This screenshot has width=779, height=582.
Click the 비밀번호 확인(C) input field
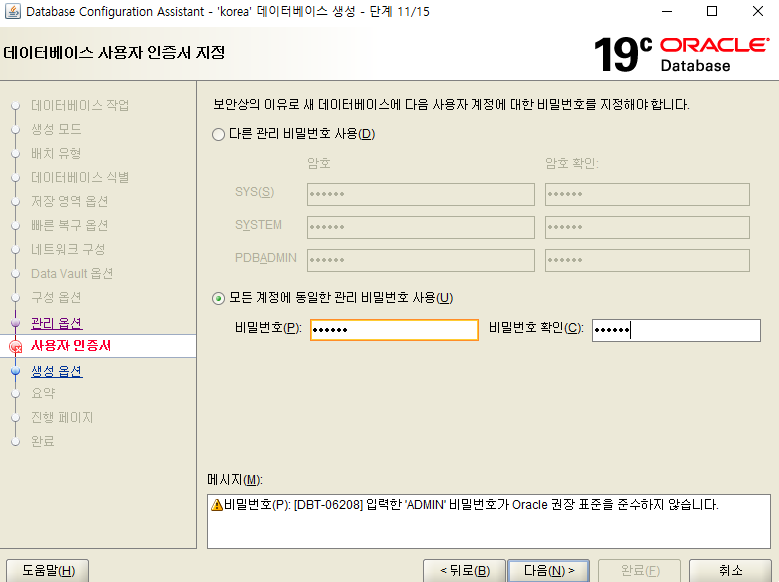(x=676, y=330)
